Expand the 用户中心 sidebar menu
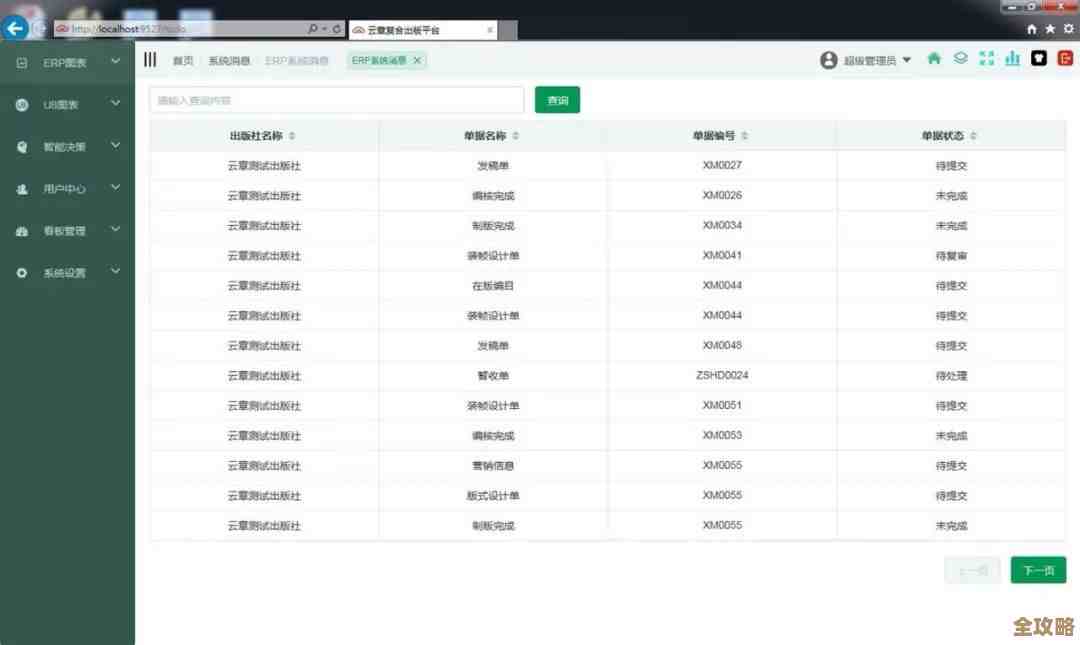Screen dimensions: 1080x645 point(65,188)
